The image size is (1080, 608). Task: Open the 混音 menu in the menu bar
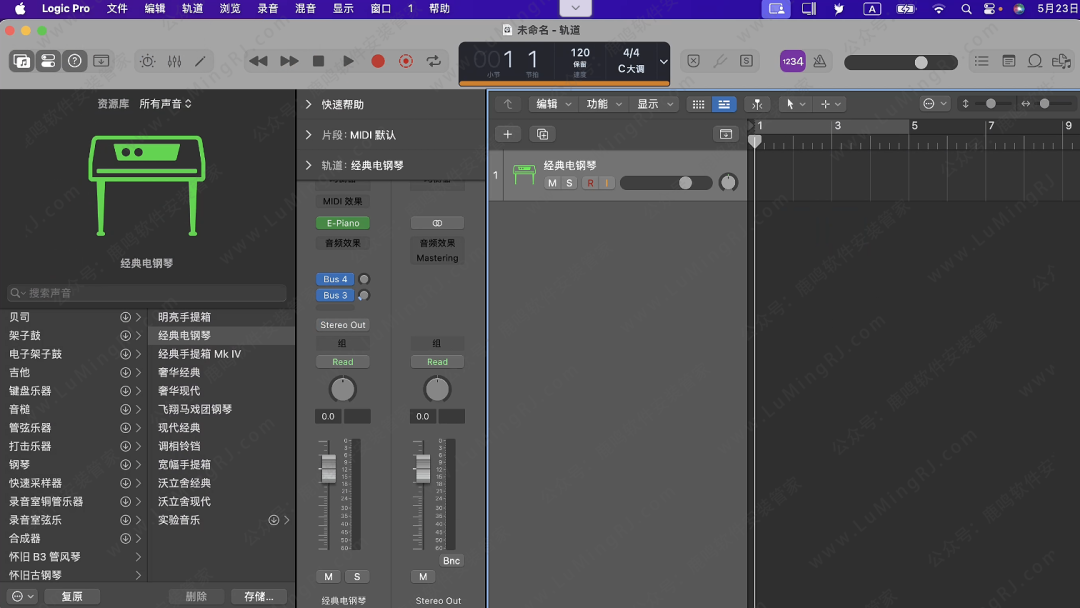(306, 8)
